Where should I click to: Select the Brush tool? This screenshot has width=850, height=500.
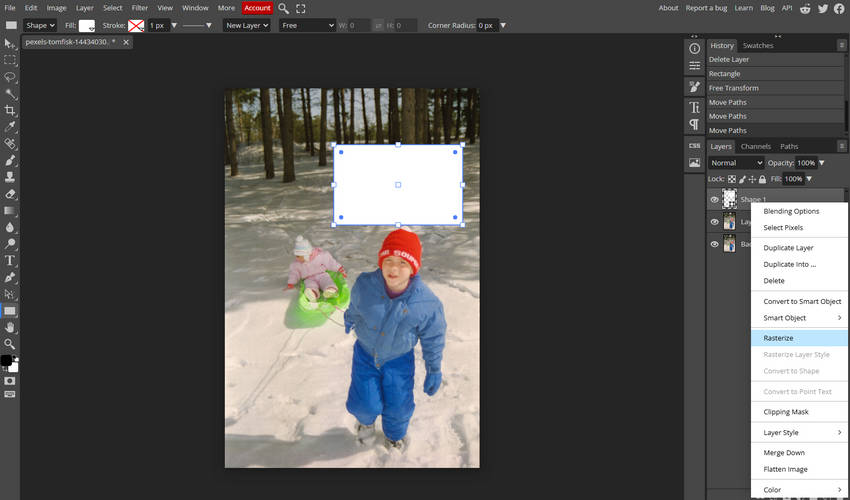[10, 161]
